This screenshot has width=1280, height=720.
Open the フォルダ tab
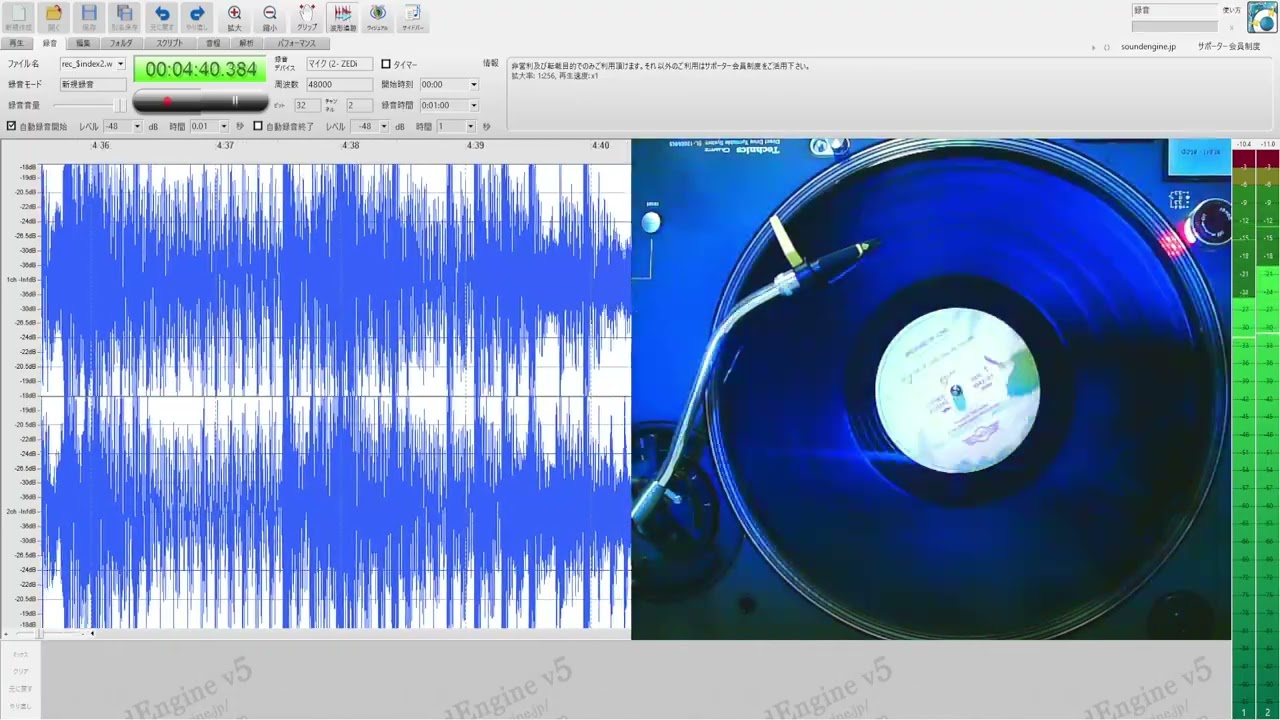tap(121, 44)
